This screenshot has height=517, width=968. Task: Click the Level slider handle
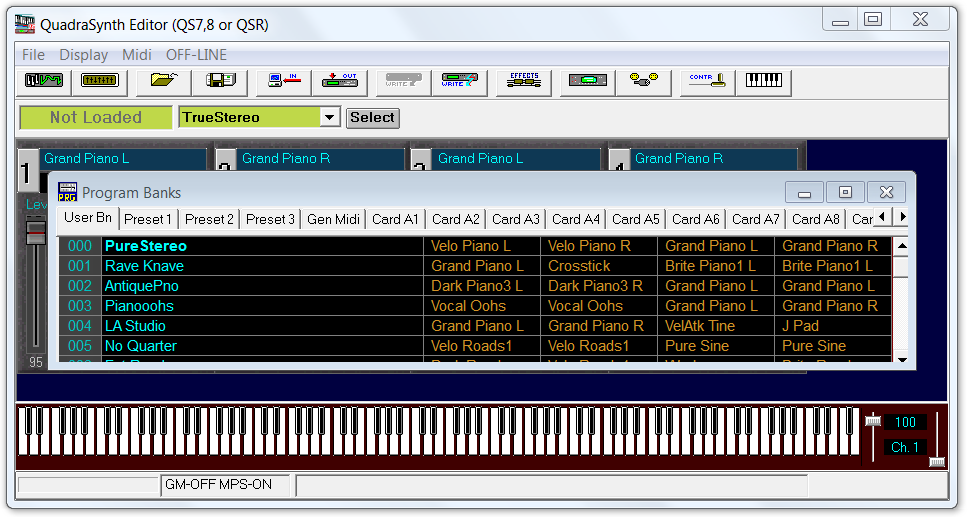36,233
